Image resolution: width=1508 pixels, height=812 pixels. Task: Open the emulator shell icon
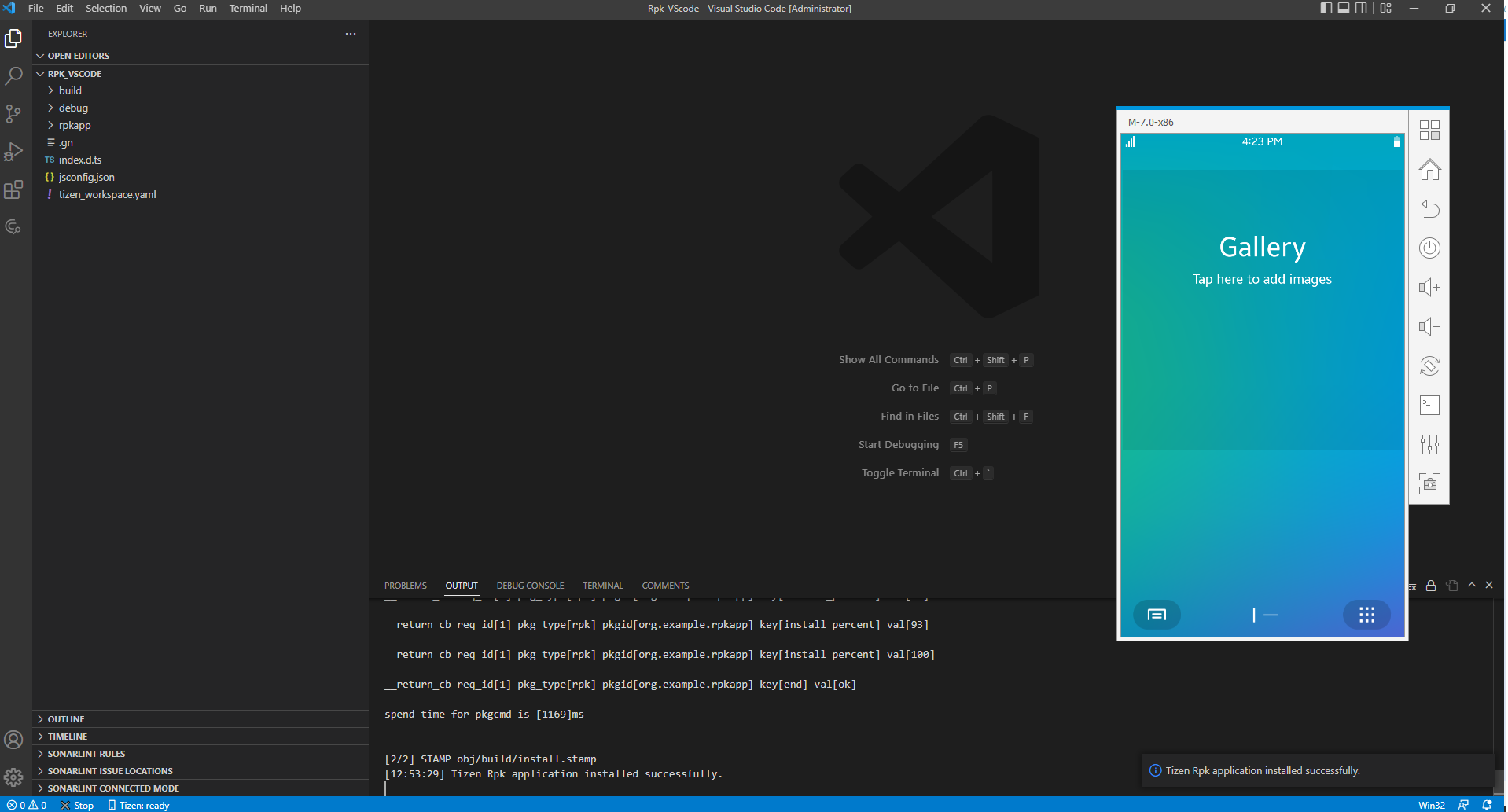pos(1429,405)
